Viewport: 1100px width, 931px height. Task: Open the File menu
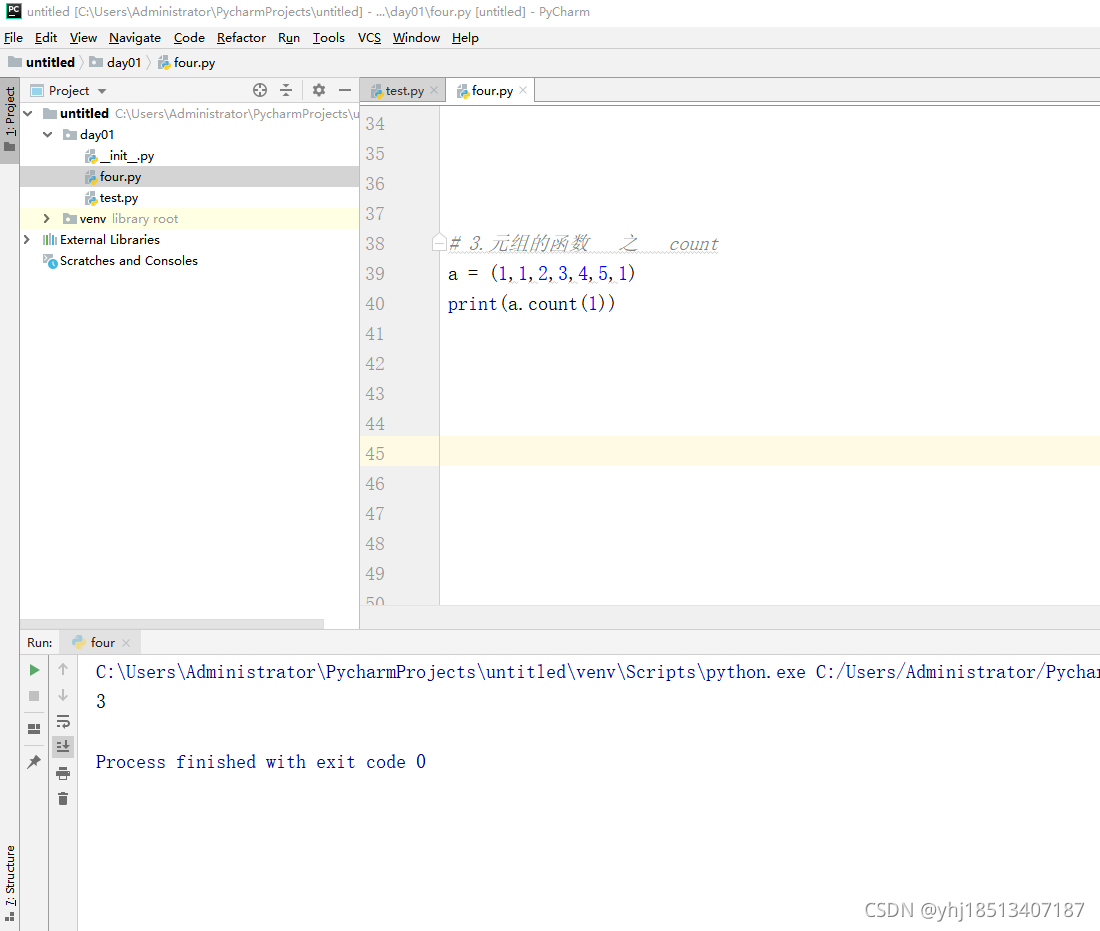pyautogui.click(x=13, y=37)
